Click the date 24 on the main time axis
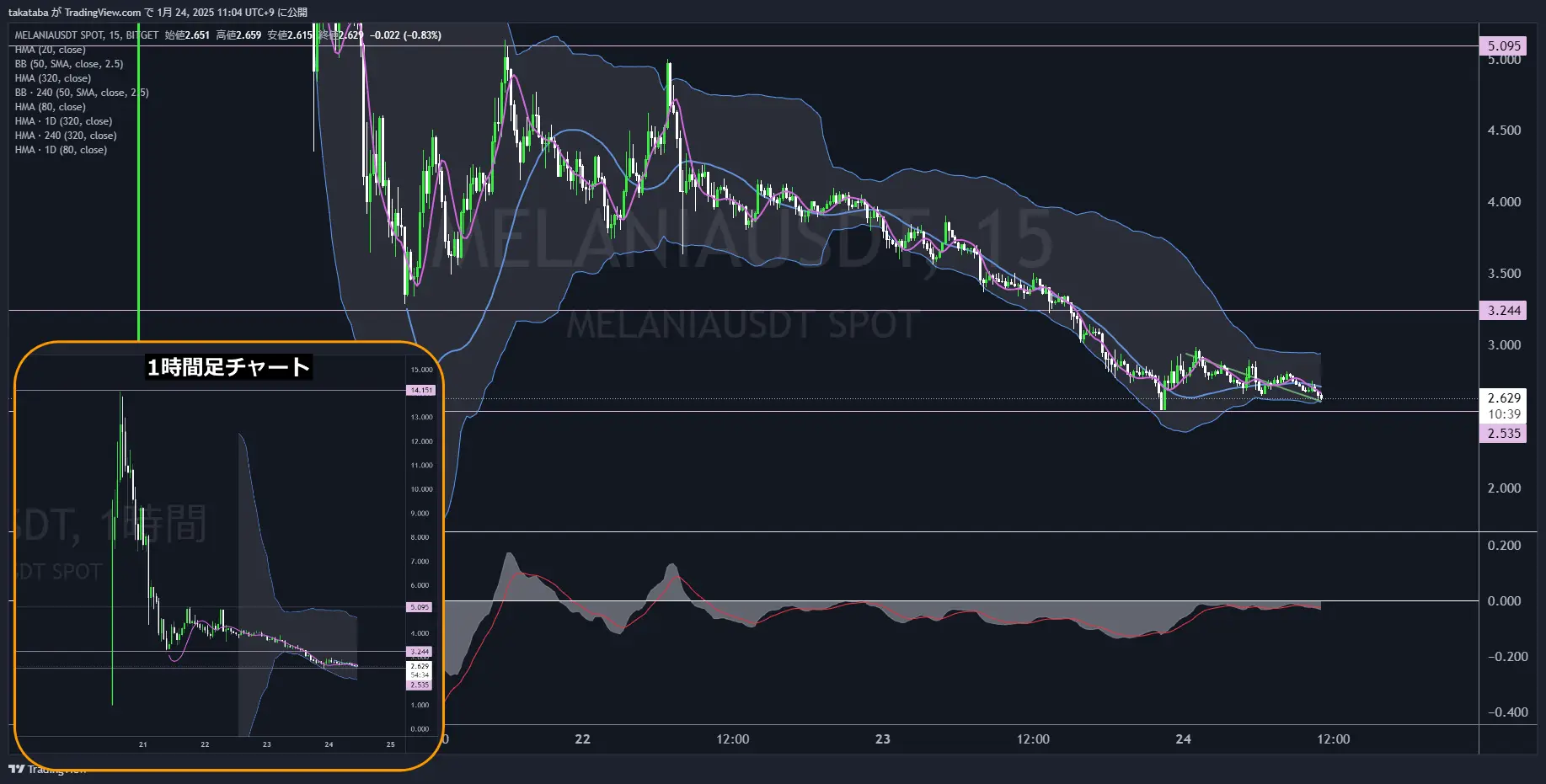 pyautogui.click(x=1183, y=739)
